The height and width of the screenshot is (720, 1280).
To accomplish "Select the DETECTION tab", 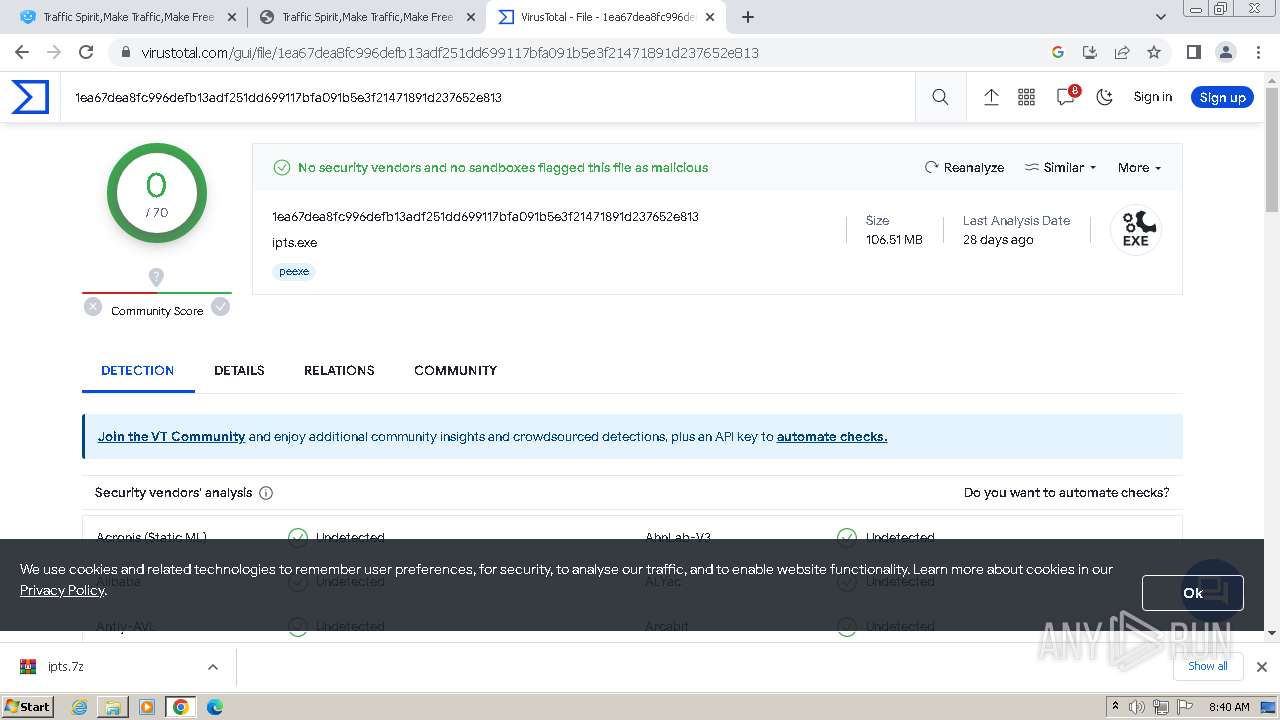I will click(x=137, y=370).
